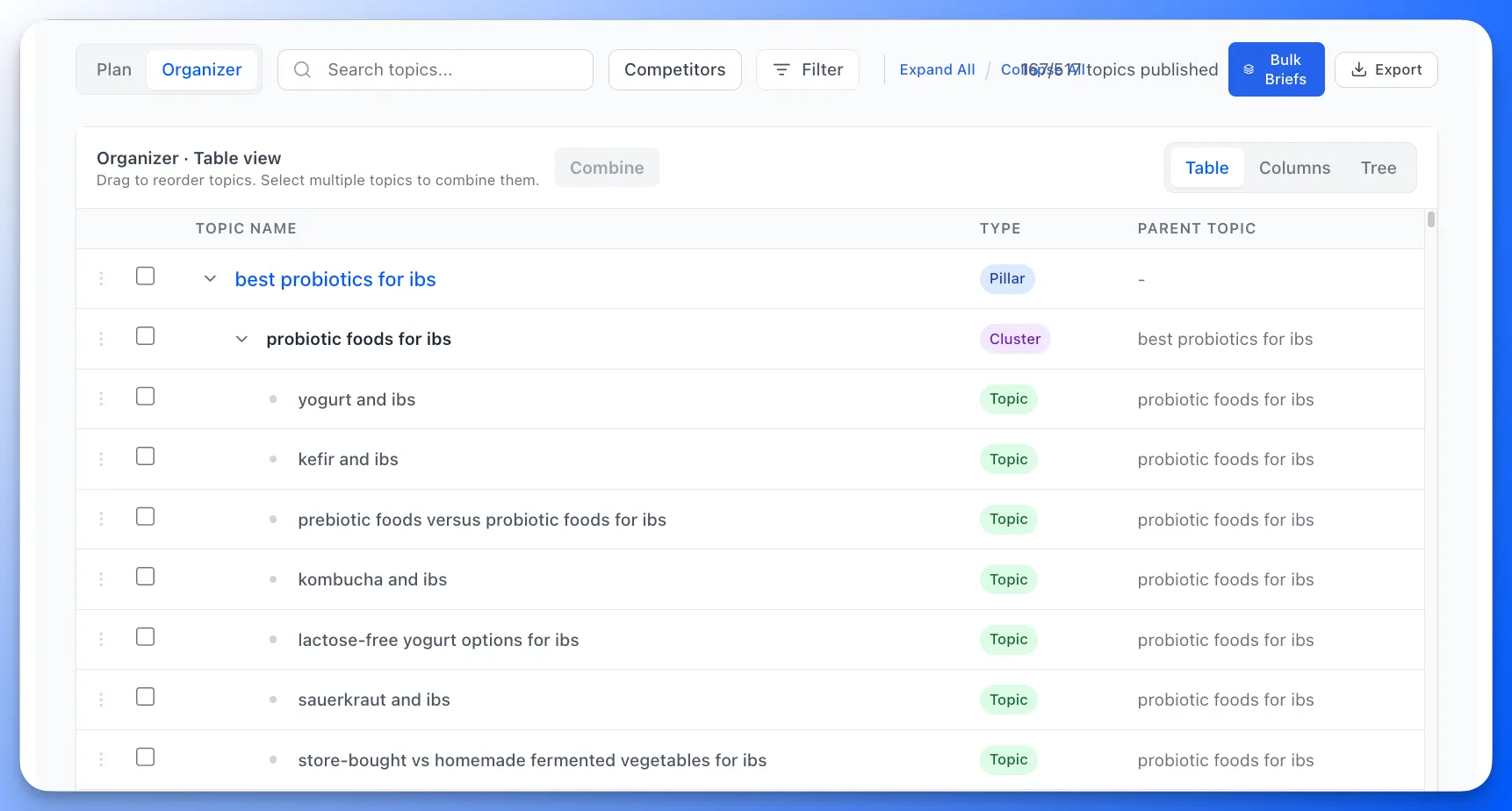
Task: Click the filter funnel icon
Action: [x=781, y=69]
